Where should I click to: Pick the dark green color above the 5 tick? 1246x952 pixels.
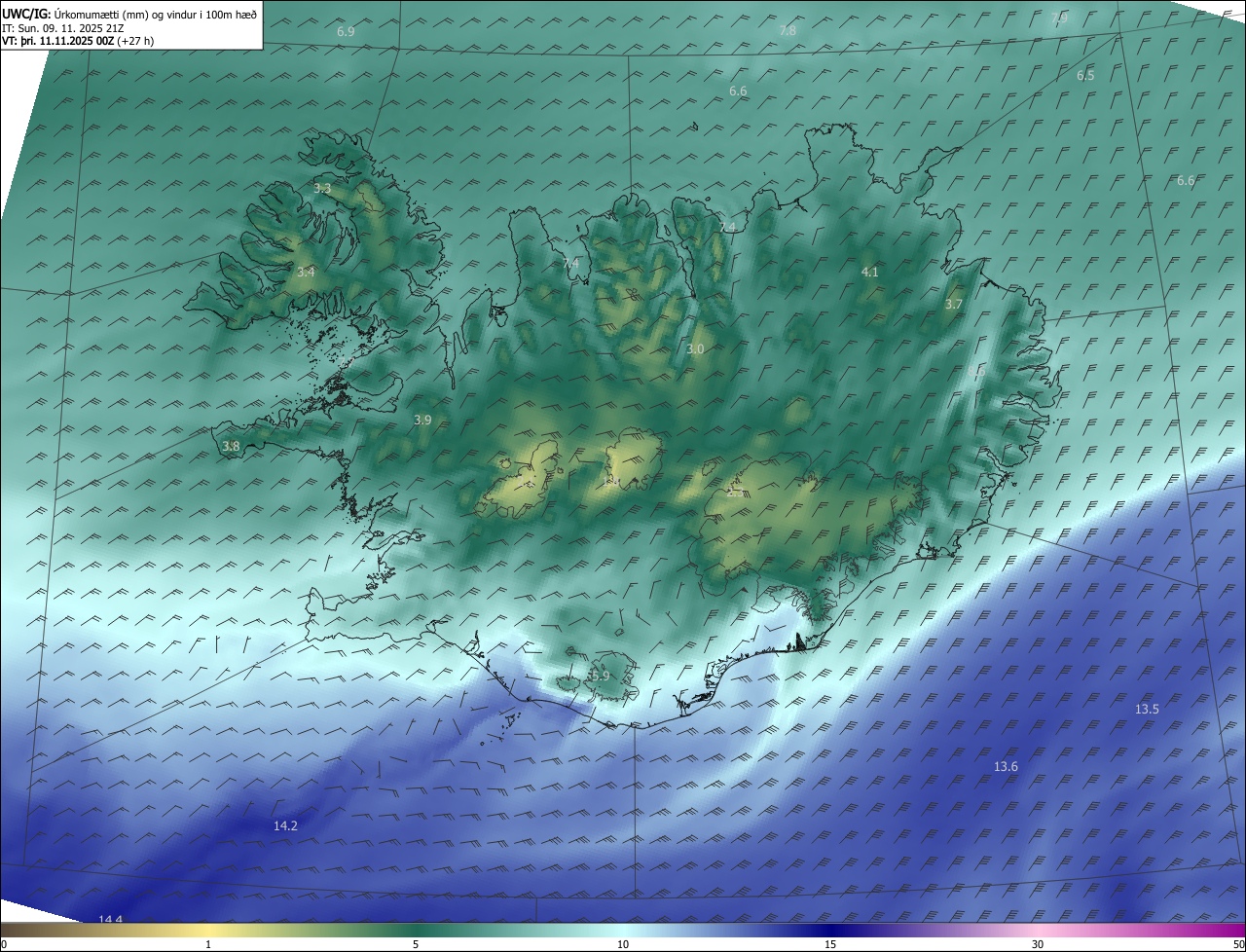point(416,931)
